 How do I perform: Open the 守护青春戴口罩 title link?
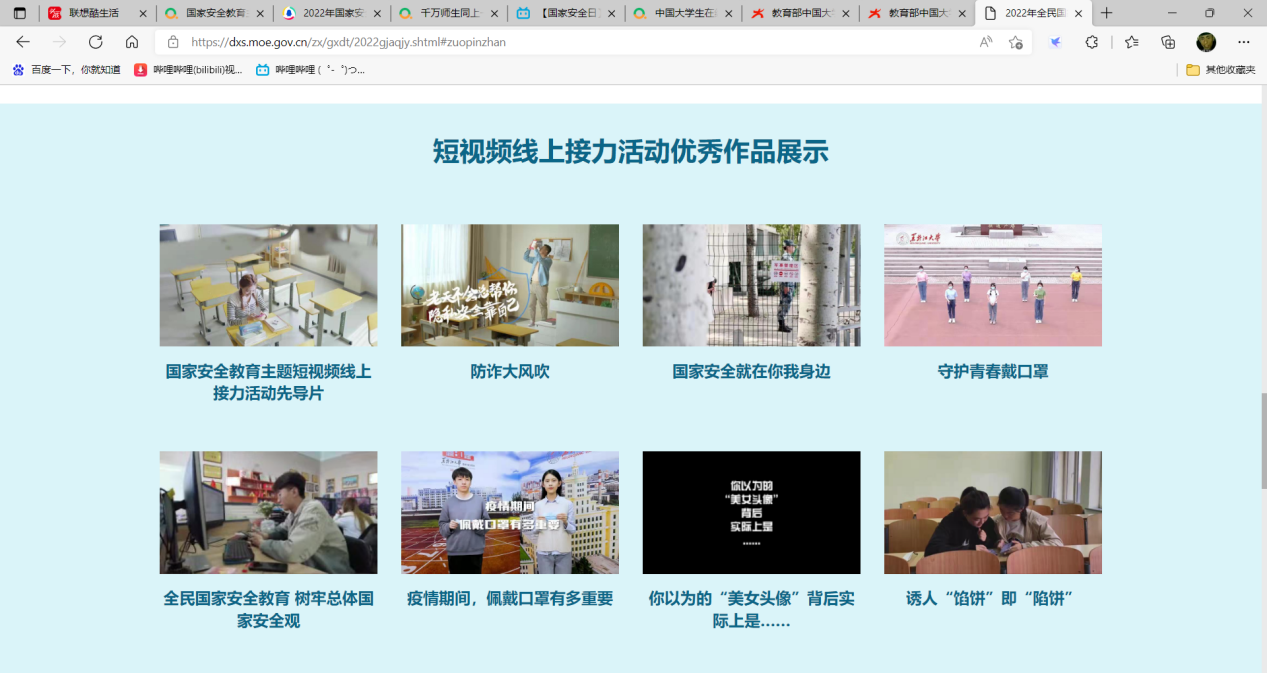click(992, 372)
